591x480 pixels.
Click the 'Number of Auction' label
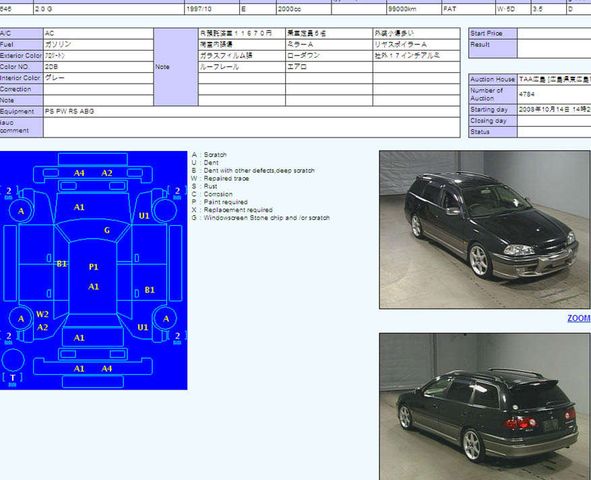[x=493, y=94]
